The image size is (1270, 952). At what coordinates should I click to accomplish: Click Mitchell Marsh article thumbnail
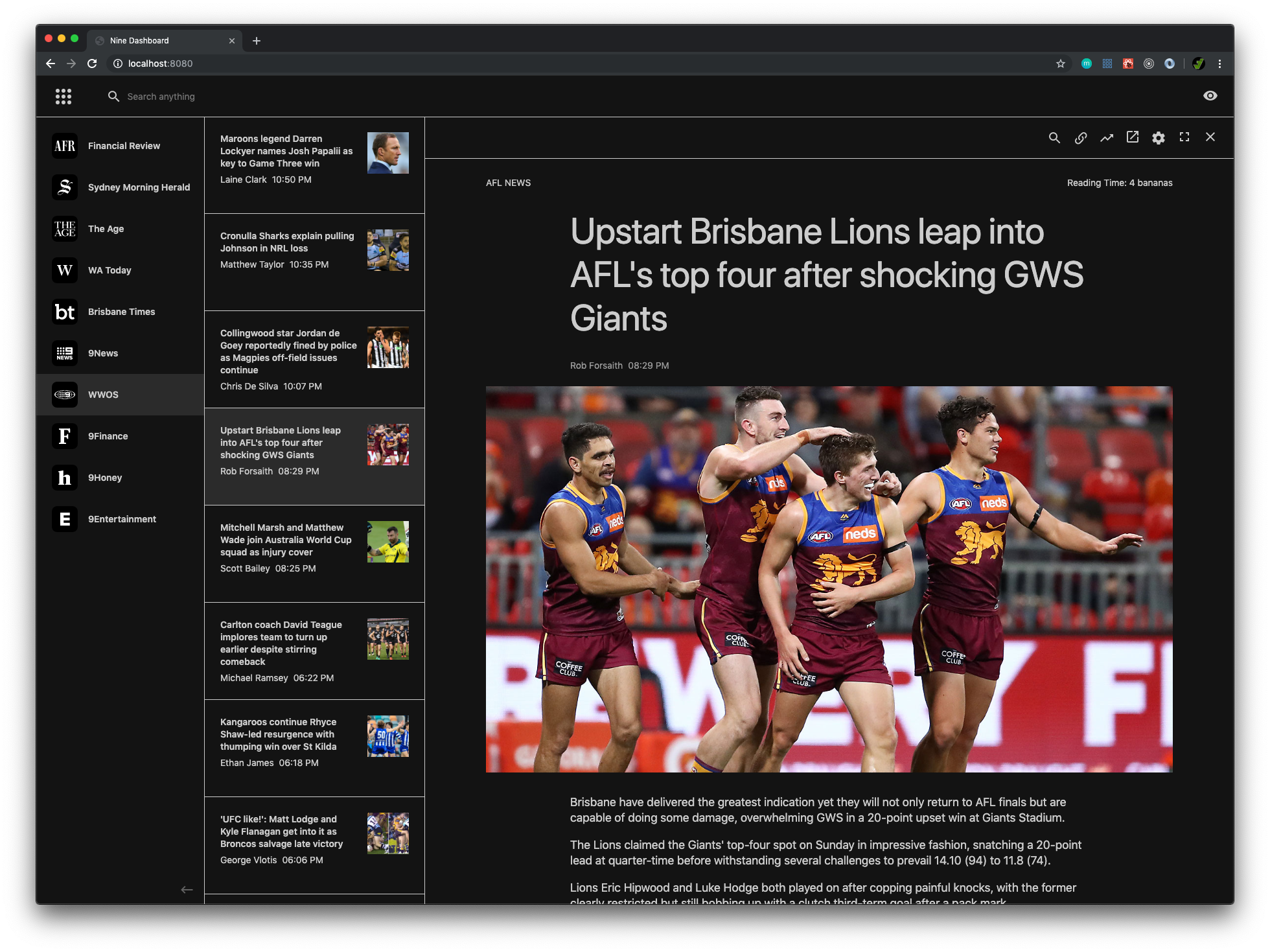tap(387, 542)
